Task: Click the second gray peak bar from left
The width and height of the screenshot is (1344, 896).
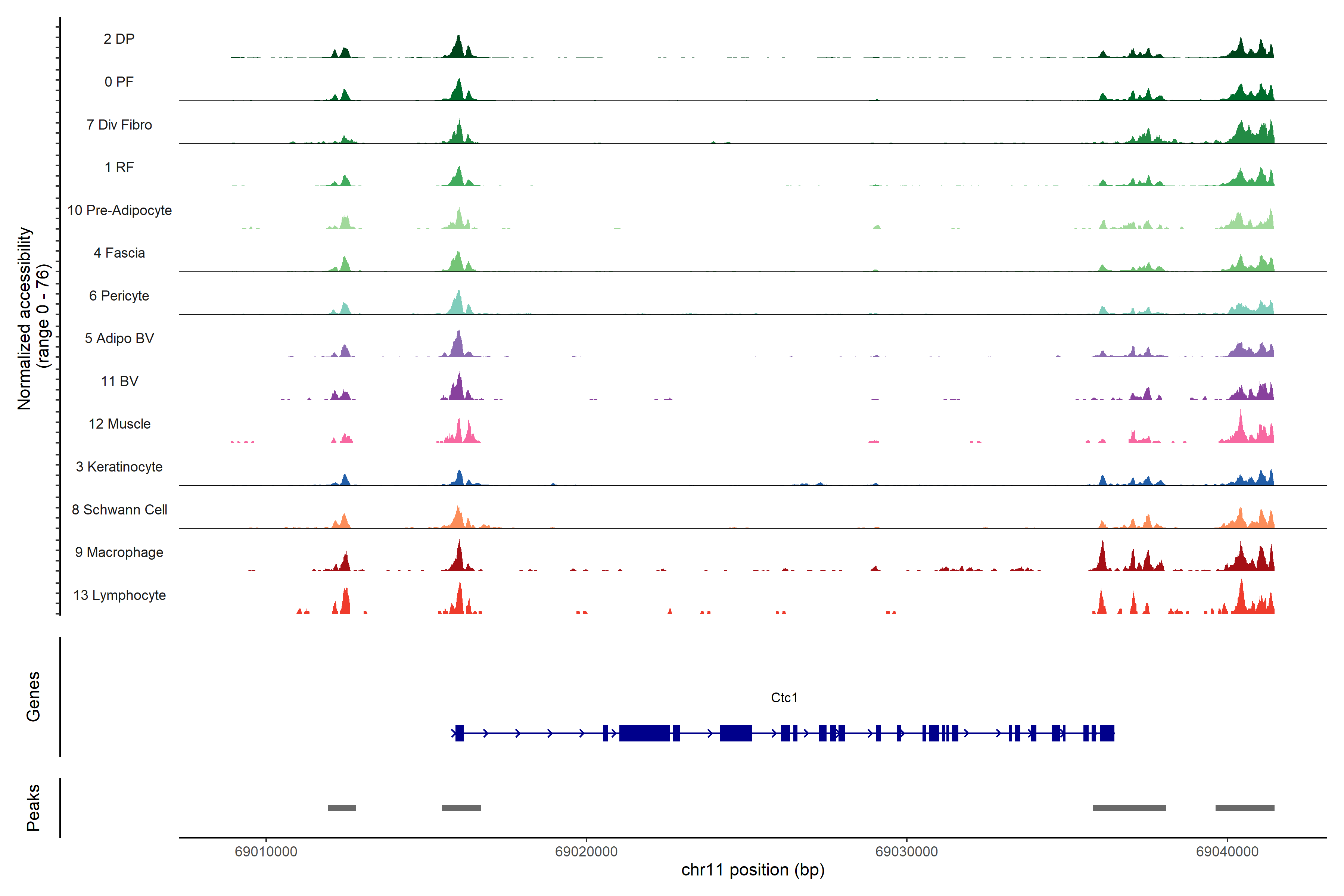Action: click(x=461, y=808)
